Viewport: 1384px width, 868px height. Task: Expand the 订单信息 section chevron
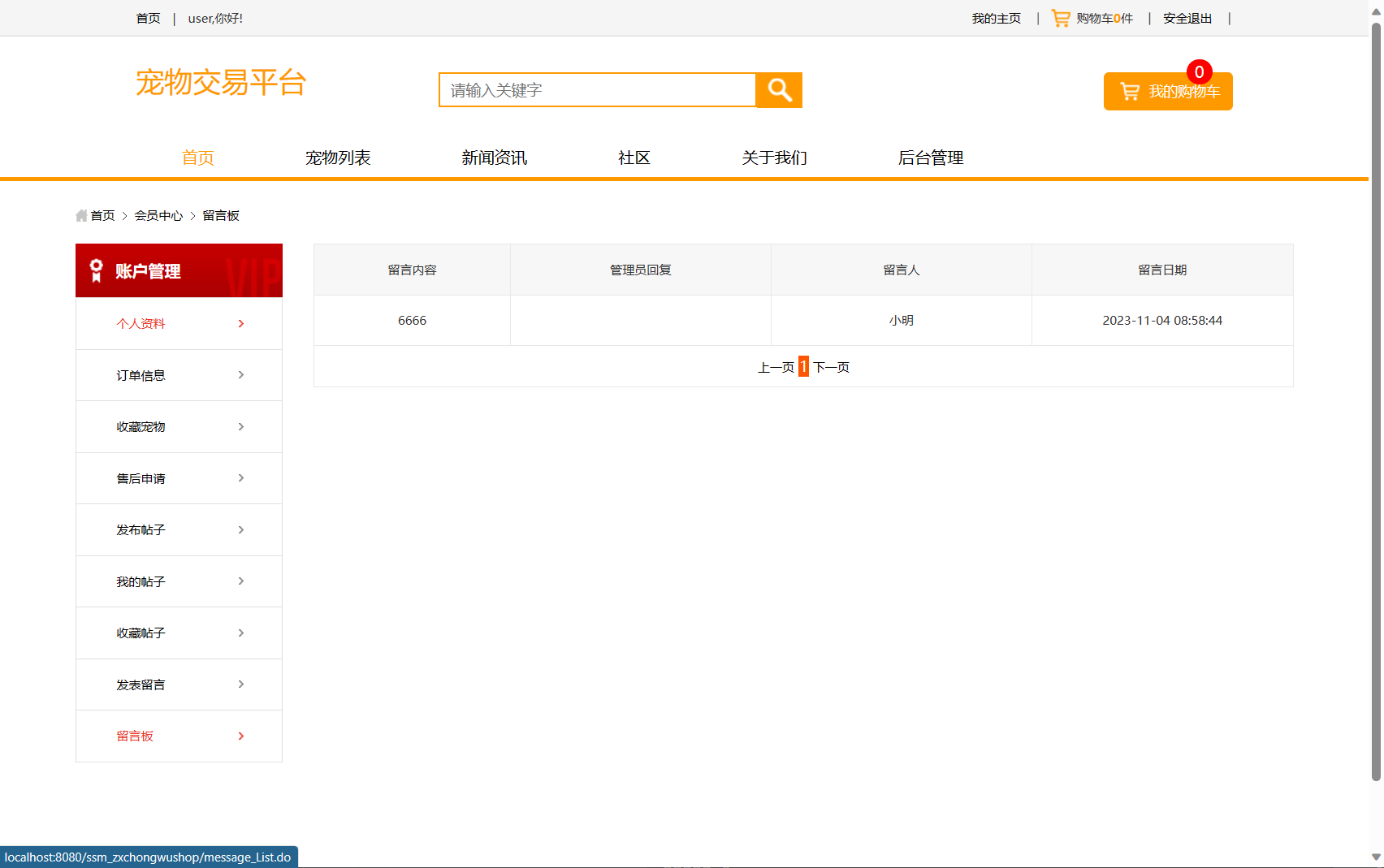click(x=240, y=375)
